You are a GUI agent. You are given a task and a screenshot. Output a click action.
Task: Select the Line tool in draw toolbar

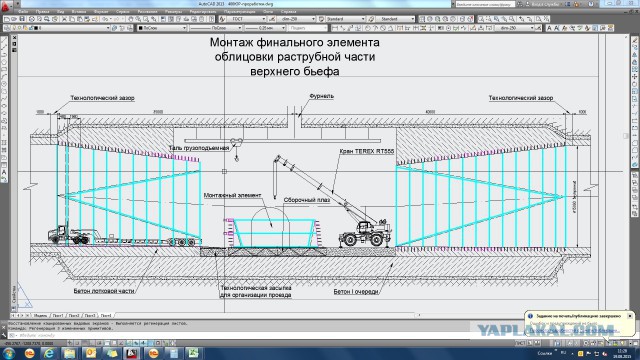[4, 40]
